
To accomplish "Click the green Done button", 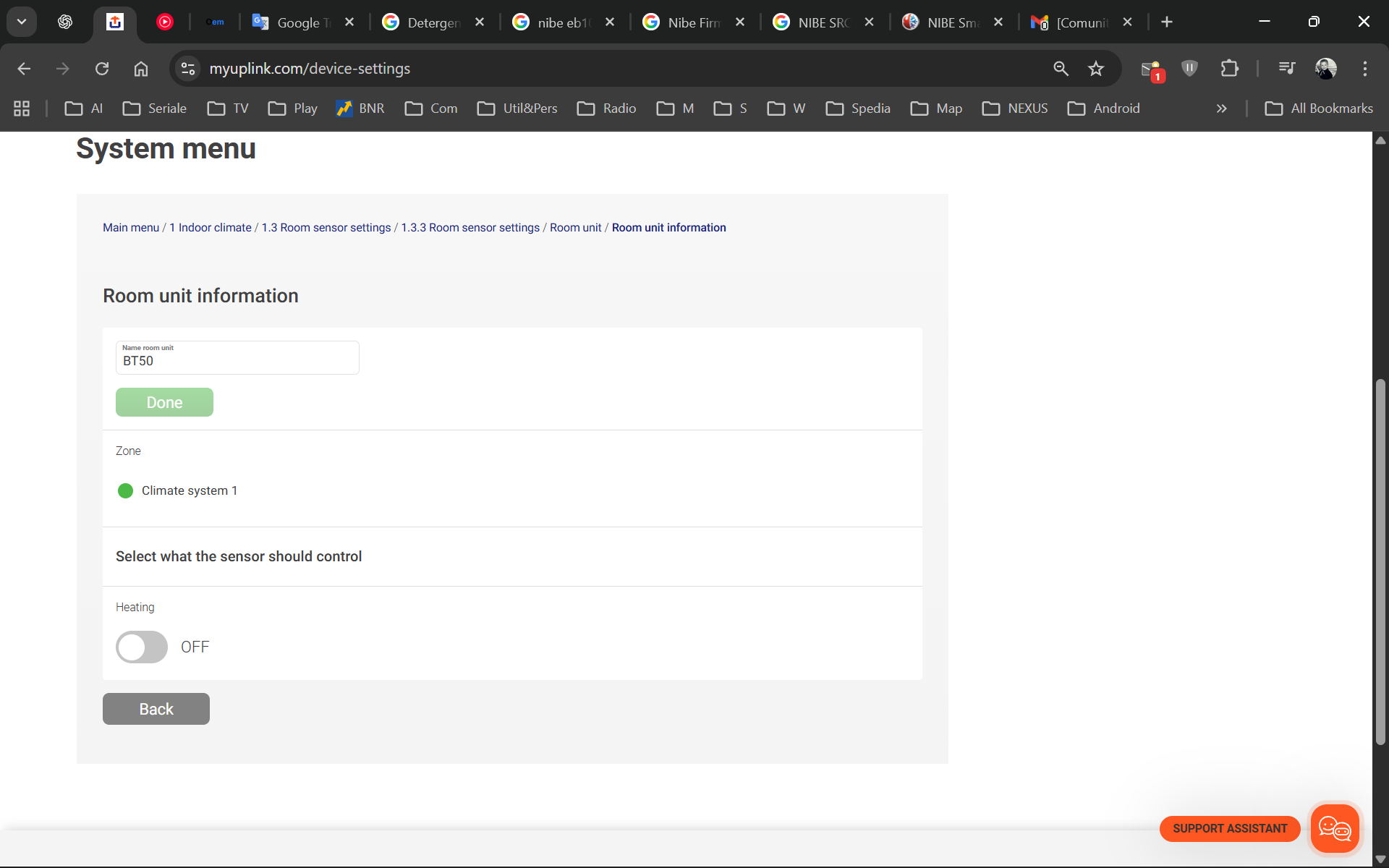I will tap(164, 402).
